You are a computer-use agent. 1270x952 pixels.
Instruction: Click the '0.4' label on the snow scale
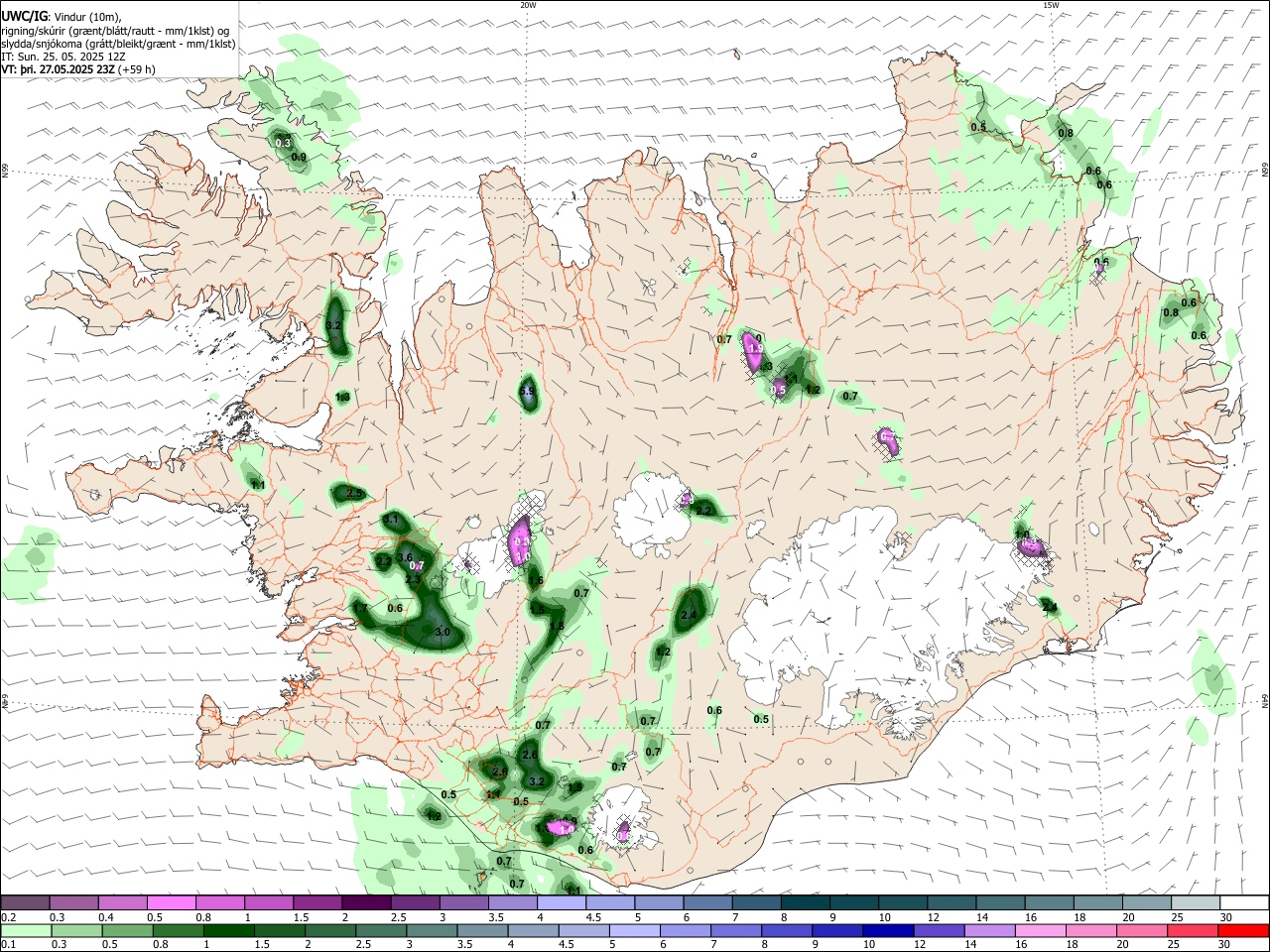105,916
